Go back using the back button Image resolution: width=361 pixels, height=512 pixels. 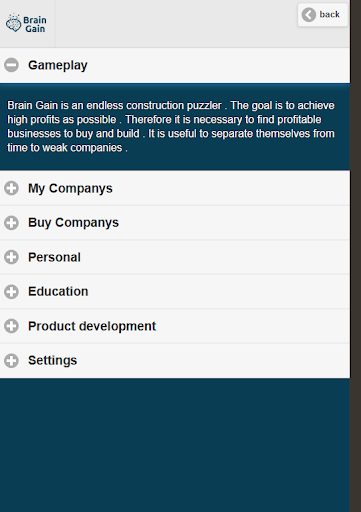[322, 15]
